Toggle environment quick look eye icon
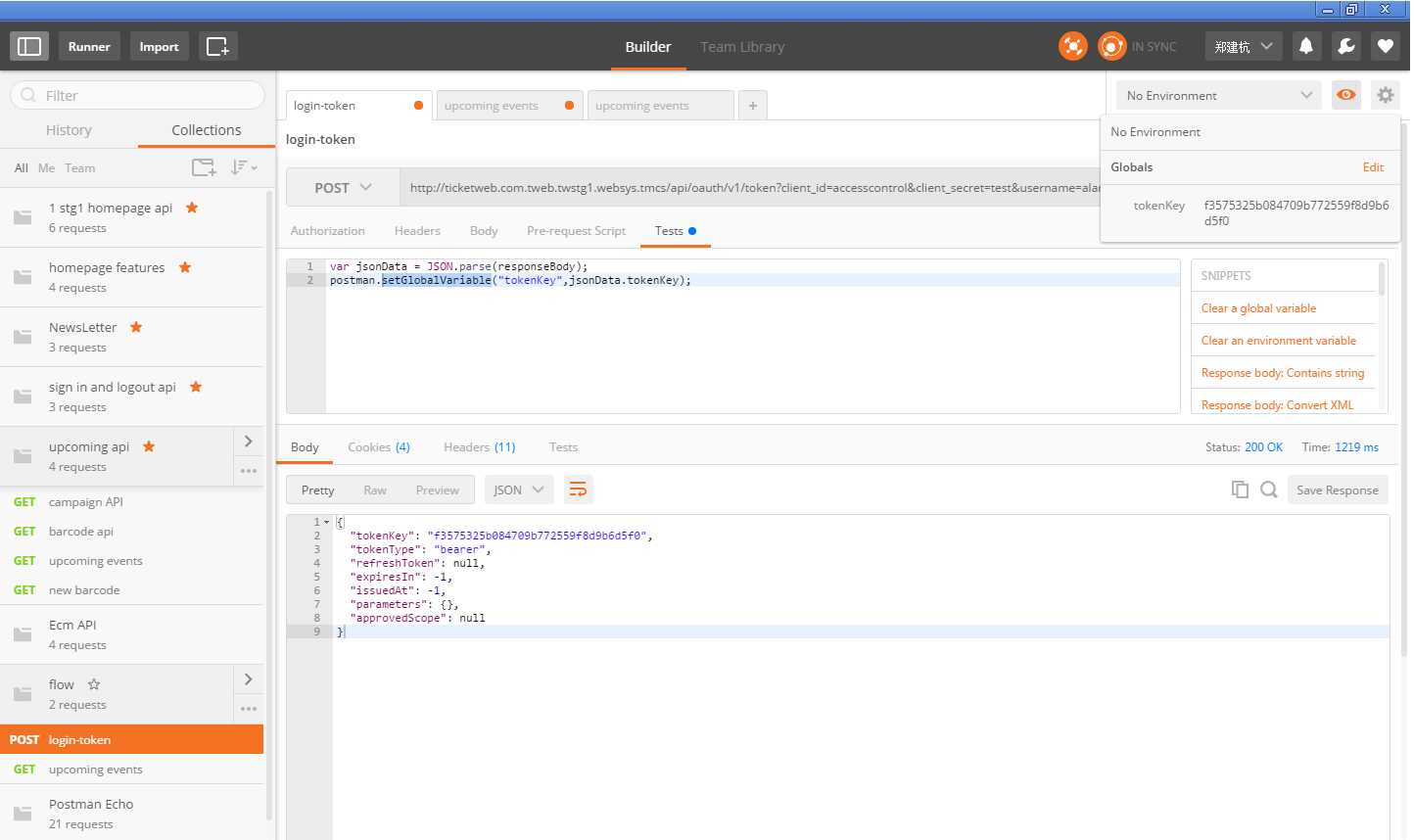Image resolution: width=1414 pixels, height=840 pixels. (x=1346, y=95)
